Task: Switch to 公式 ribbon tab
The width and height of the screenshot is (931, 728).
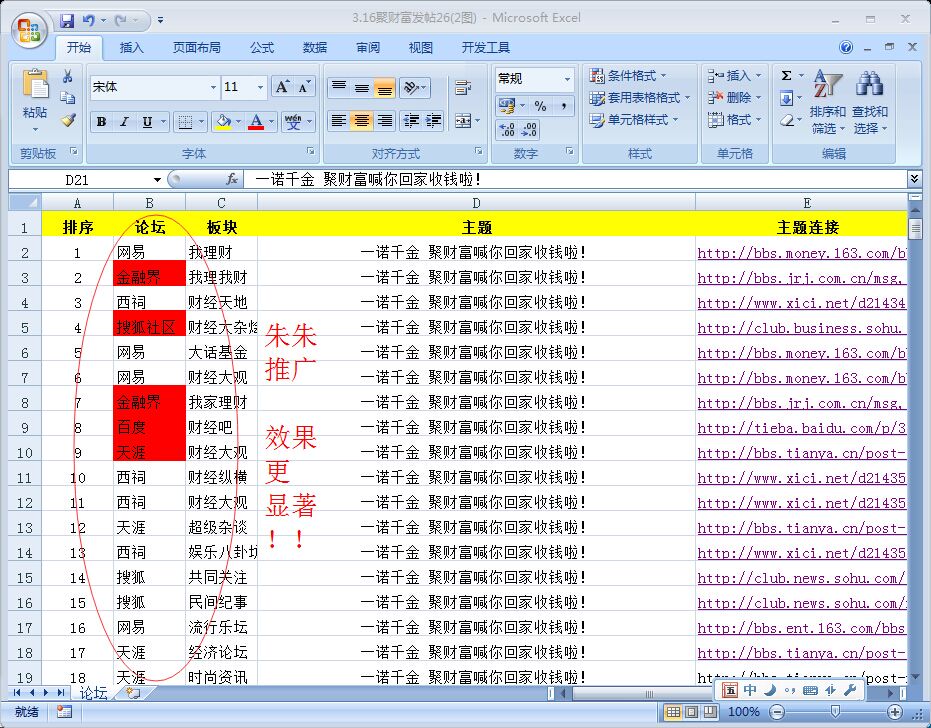Action: coord(262,48)
